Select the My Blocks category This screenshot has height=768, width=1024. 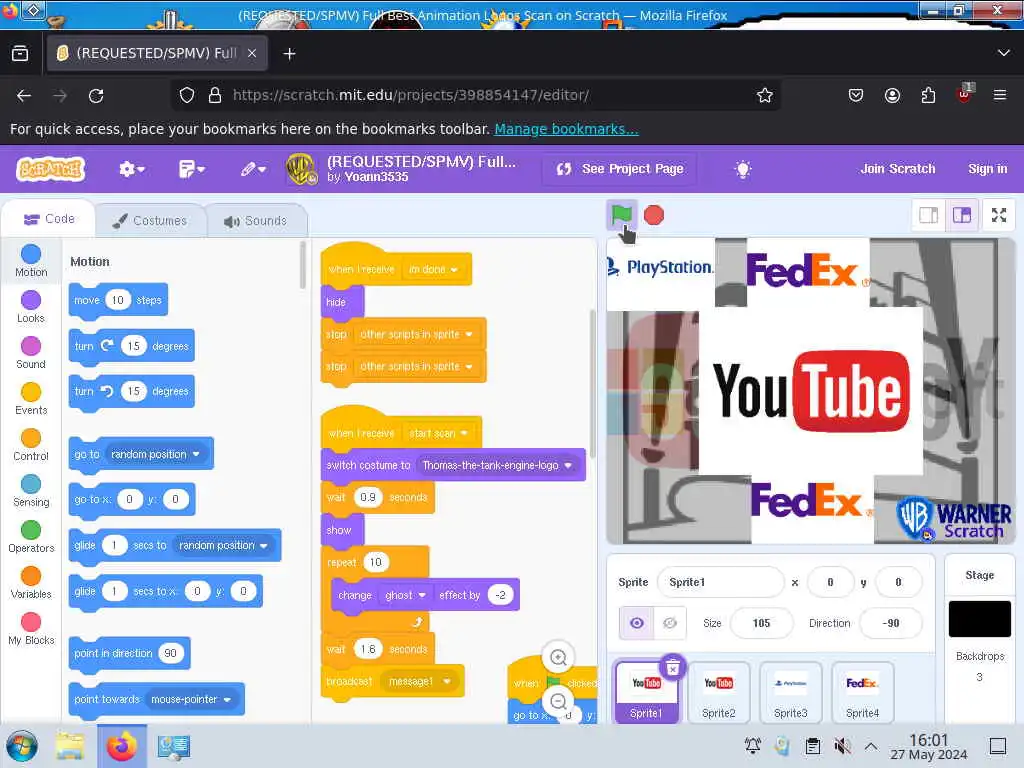(x=31, y=629)
